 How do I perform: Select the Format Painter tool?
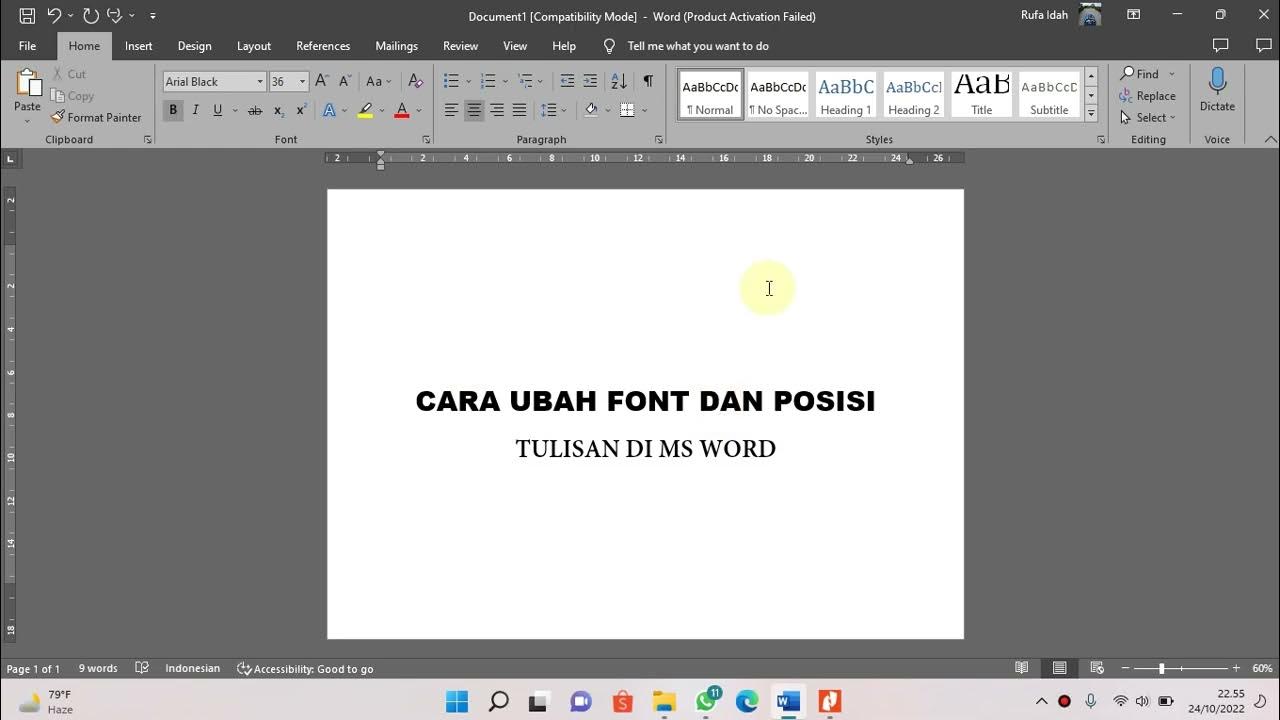pos(96,117)
